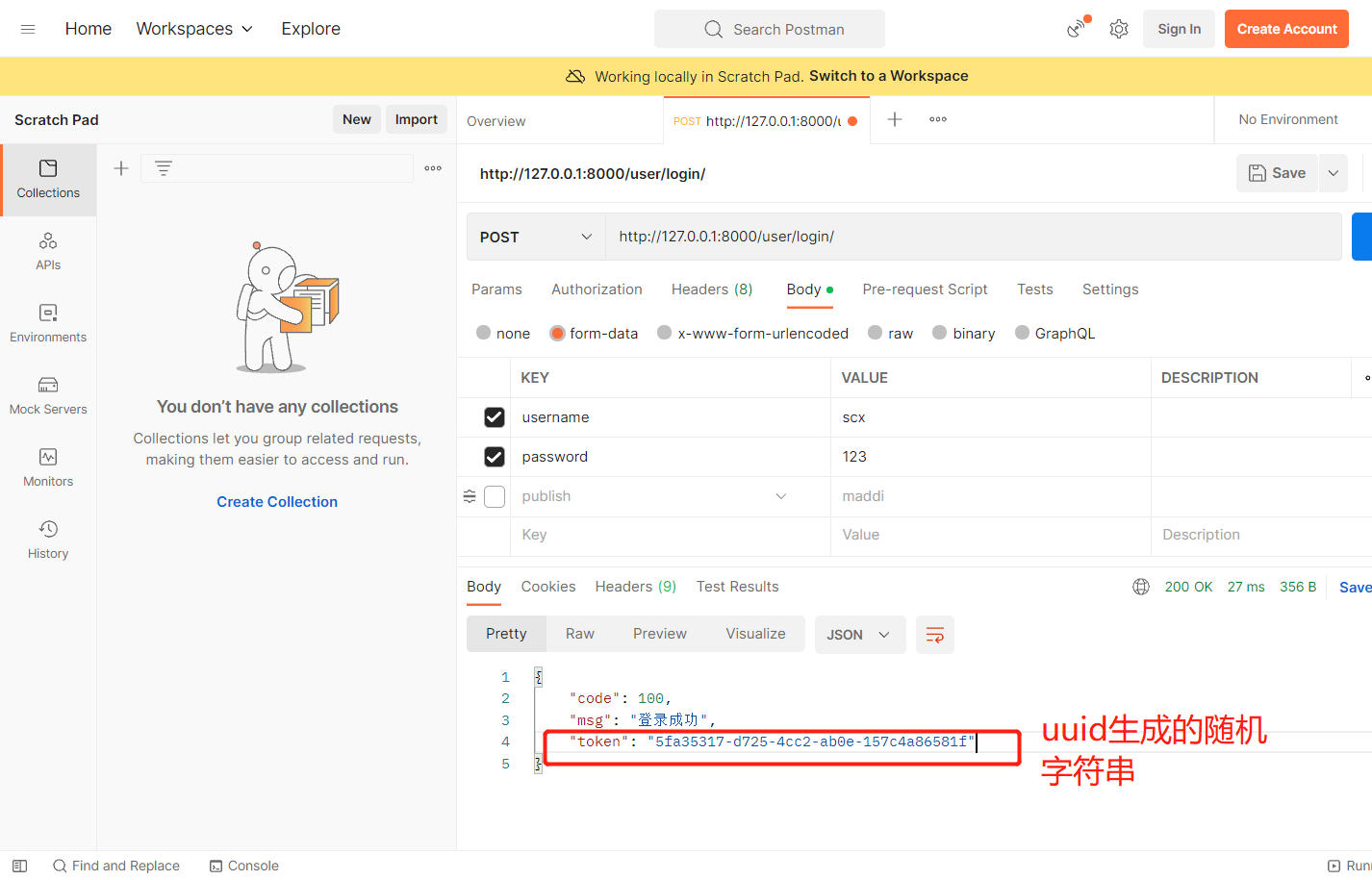Open the Monitors sidebar panel

point(48,467)
